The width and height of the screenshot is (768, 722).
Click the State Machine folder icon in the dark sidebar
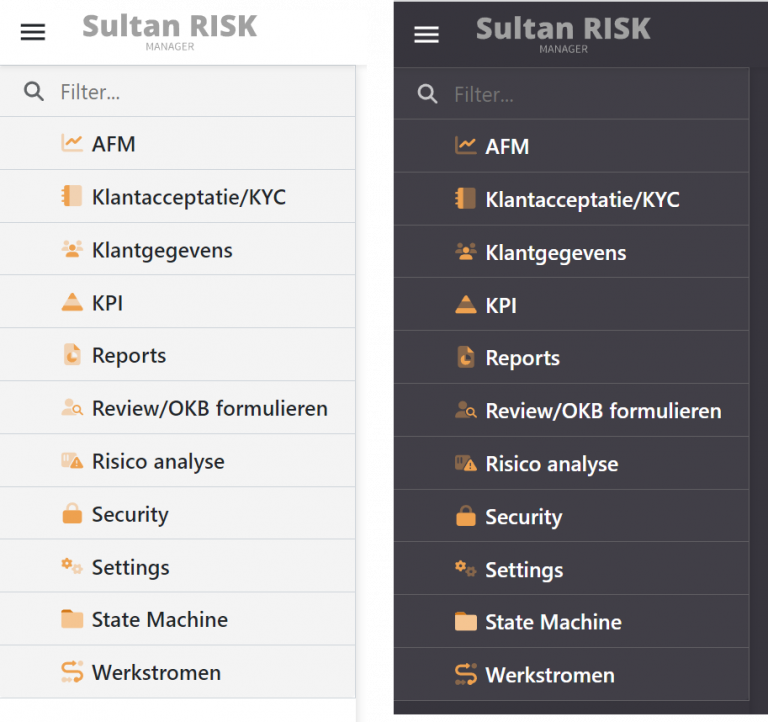(x=465, y=622)
